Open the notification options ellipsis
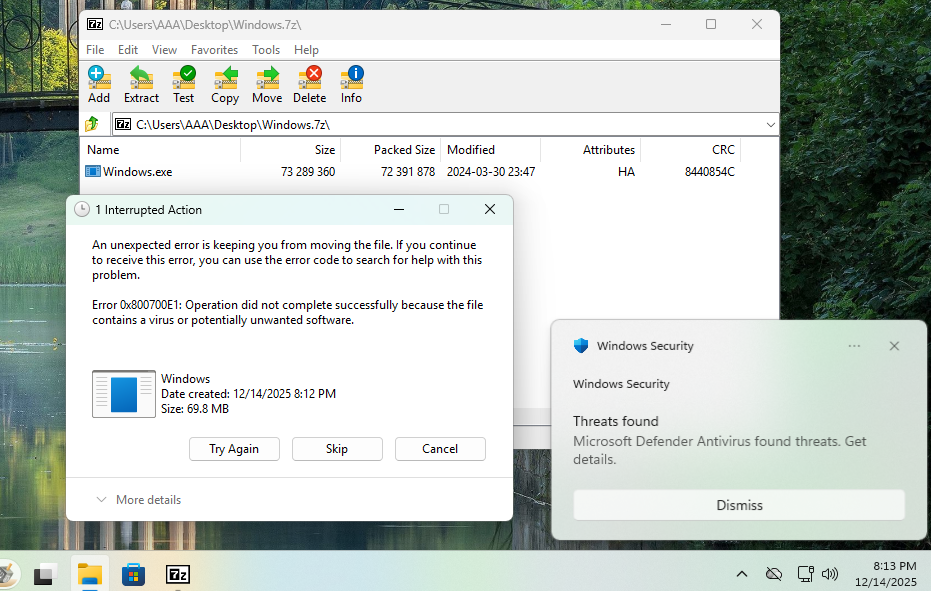The image size is (931, 591). coord(854,346)
